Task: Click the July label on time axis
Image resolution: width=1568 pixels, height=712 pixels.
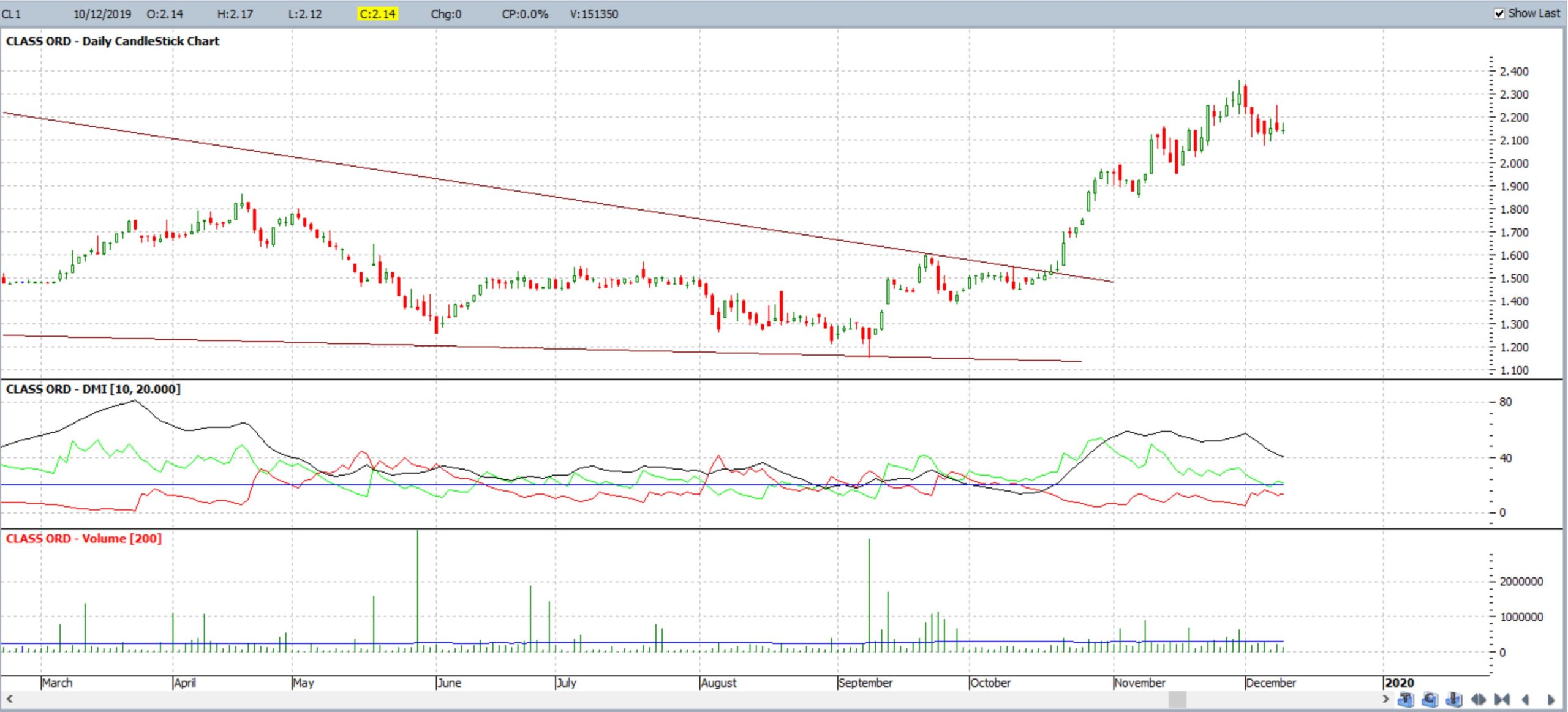Action: 567,682
